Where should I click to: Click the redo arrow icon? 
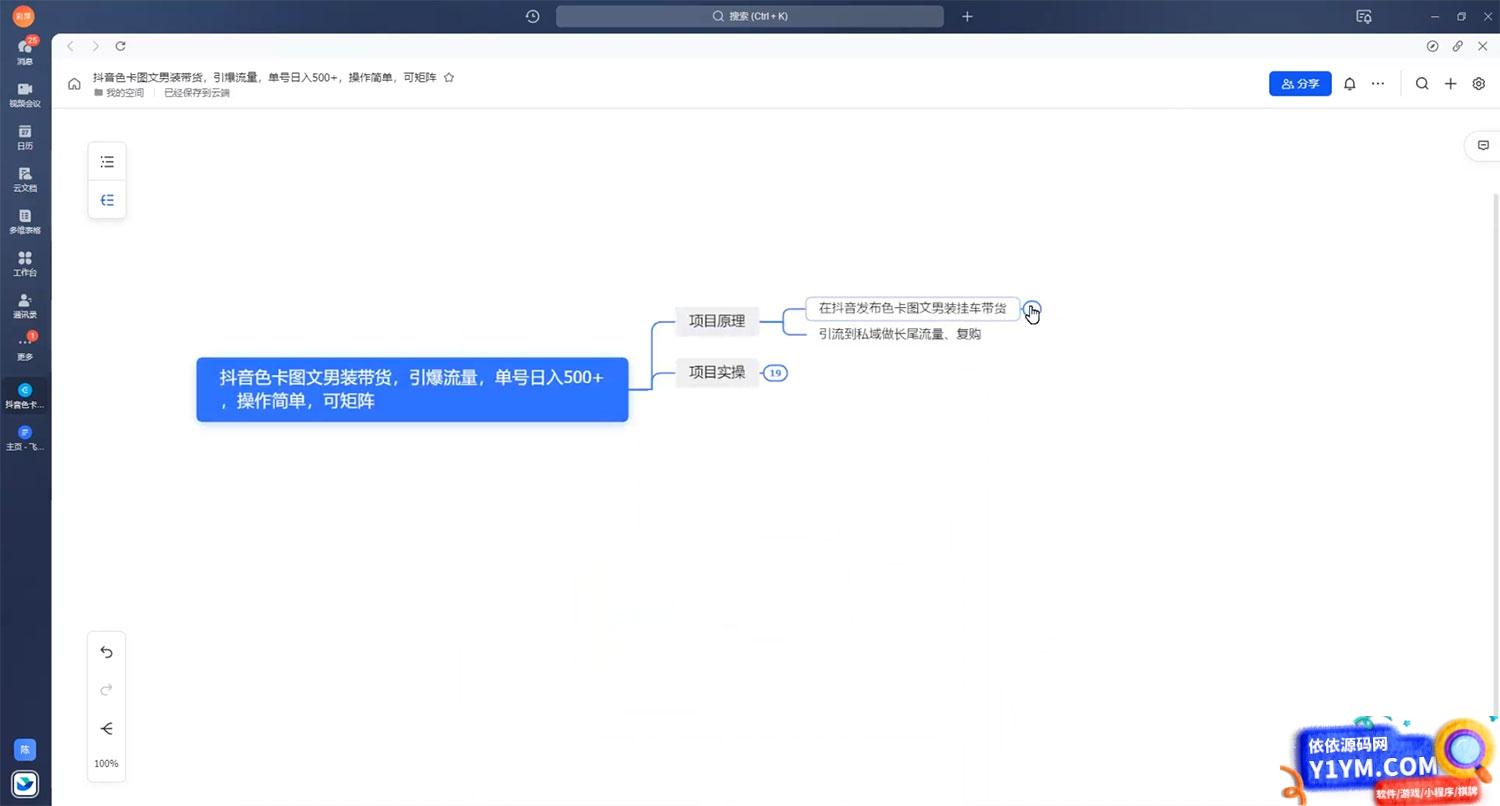click(x=107, y=690)
